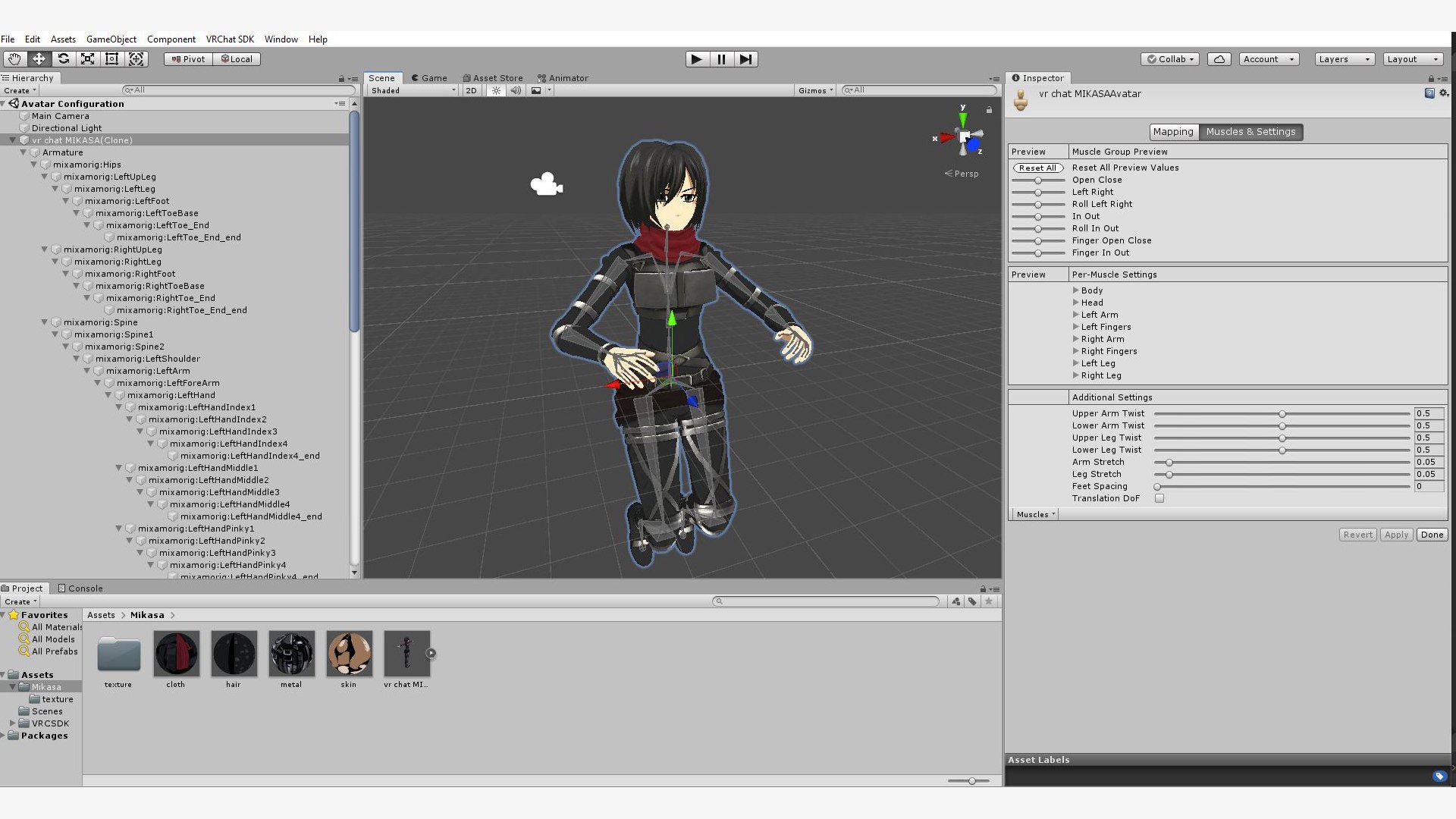The height and width of the screenshot is (819, 1456).
Task: Click Reset All preview values
Action: coord(1037,168)
